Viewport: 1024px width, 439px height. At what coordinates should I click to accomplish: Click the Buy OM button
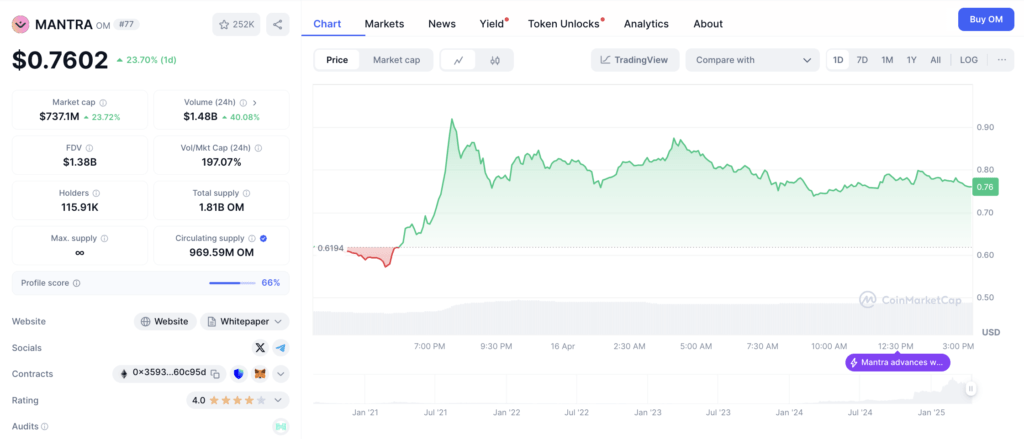(x=985, y=20)
